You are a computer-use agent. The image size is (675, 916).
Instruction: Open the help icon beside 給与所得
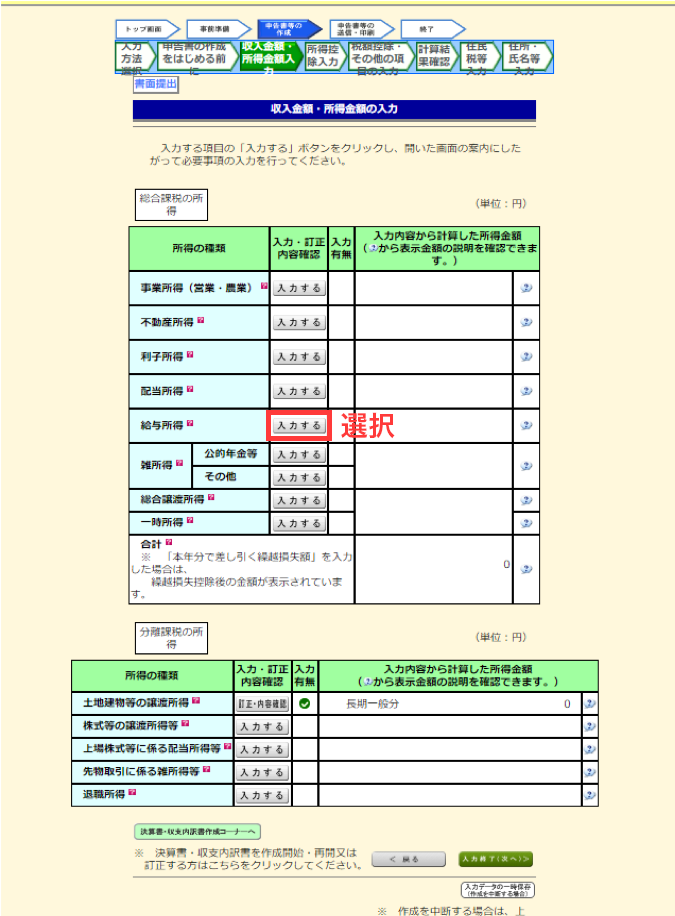click(190, 424)
